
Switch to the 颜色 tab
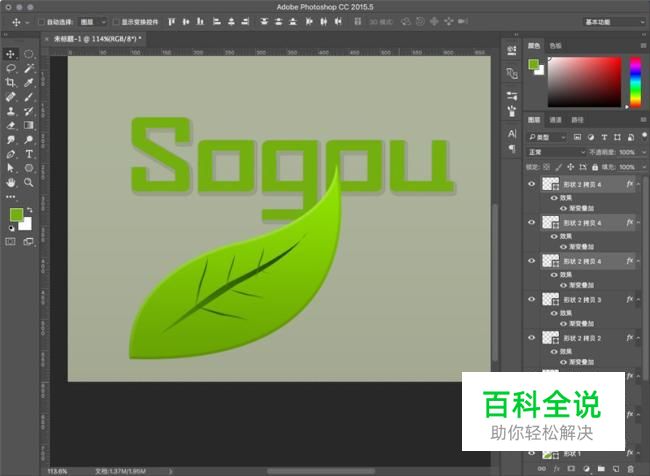tap(534, 46)
